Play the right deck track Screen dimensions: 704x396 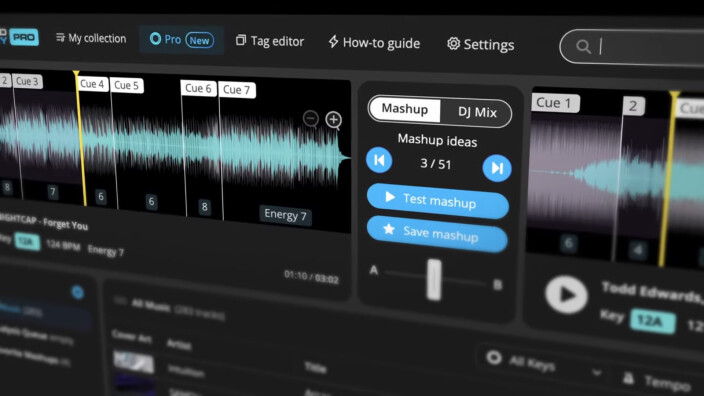(x=566, y=294)
